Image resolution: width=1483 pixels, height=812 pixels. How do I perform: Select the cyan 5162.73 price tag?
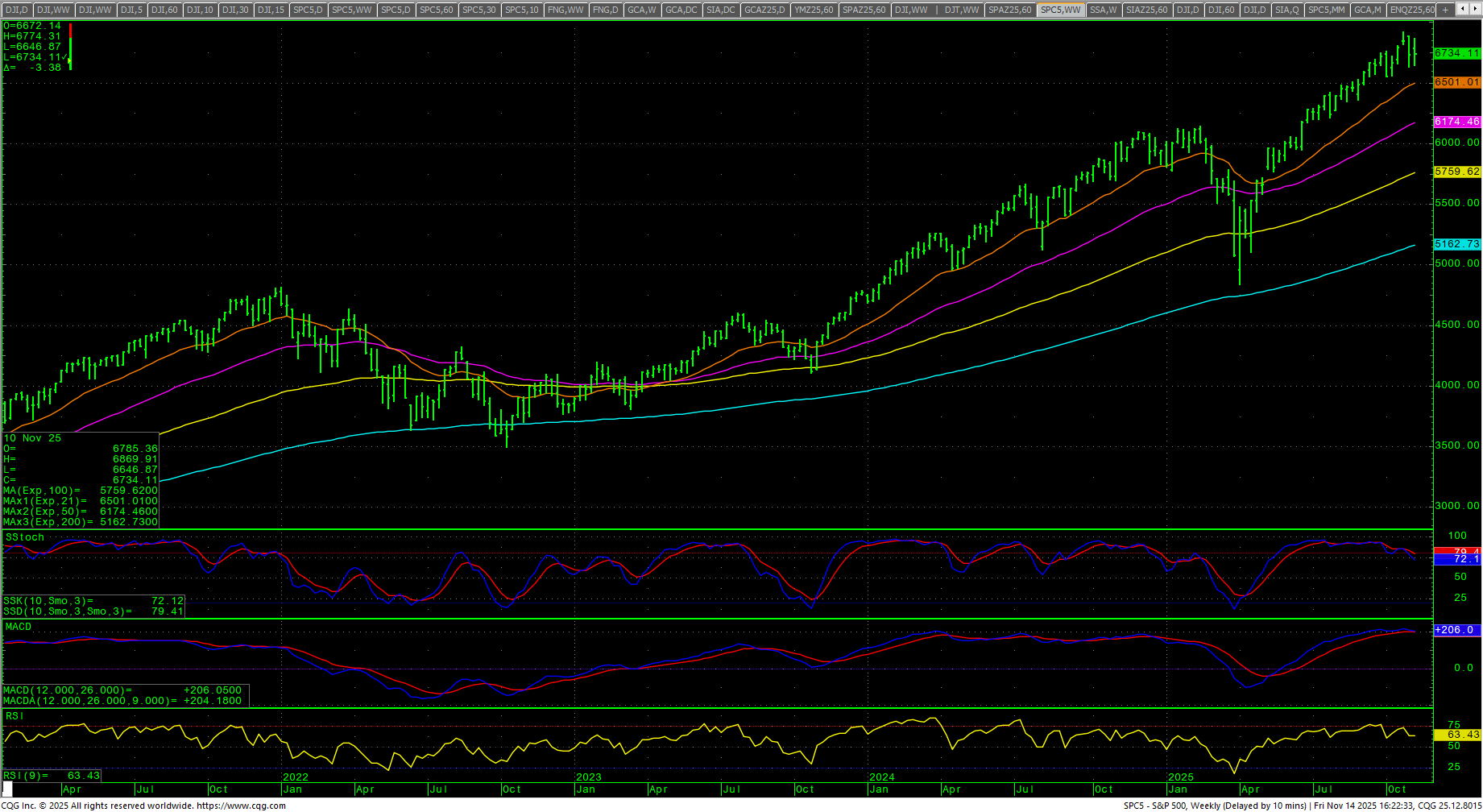pyautogui.click(x=1456, y=244)
